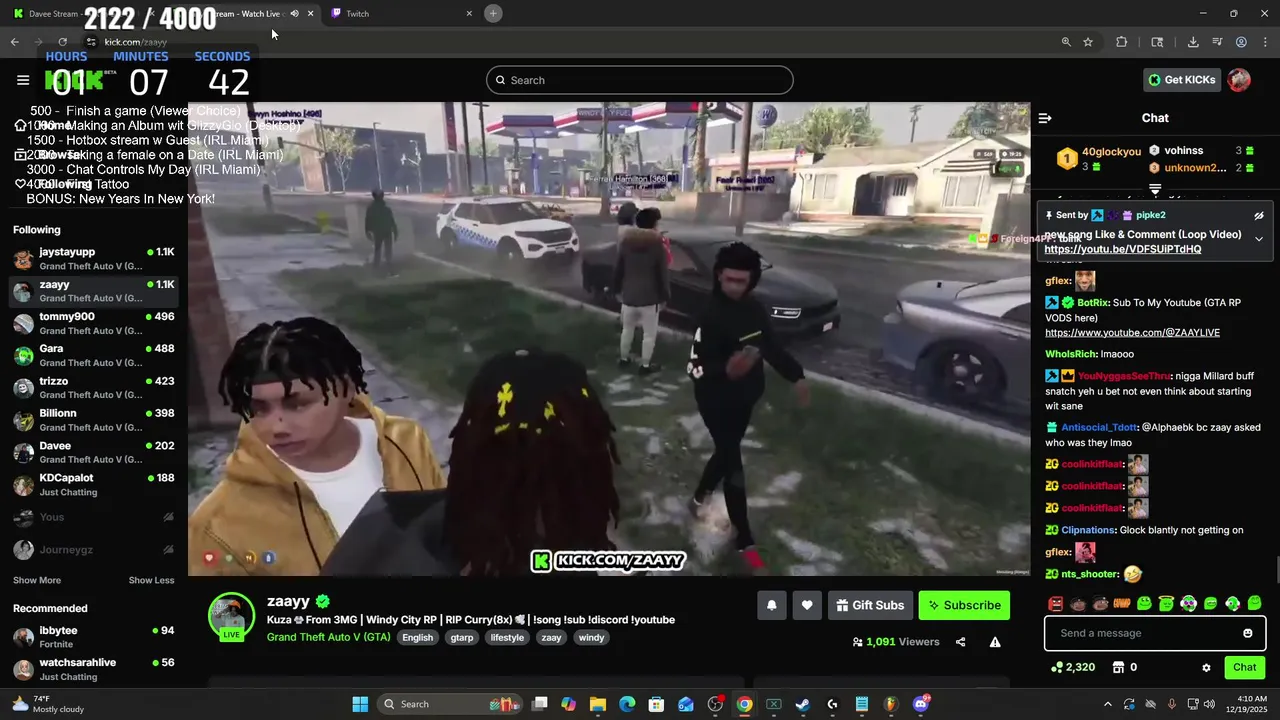Toggle hidden state of Yous channel

[168, 517]
